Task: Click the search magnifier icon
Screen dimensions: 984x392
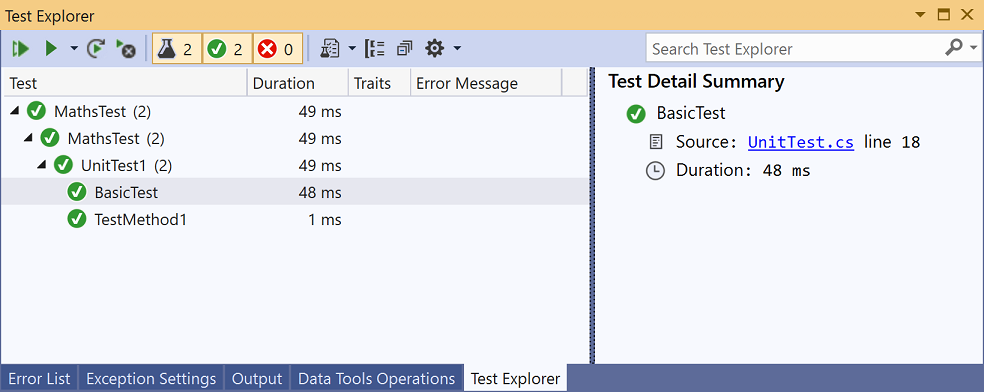Action: (x=954, y=48)
